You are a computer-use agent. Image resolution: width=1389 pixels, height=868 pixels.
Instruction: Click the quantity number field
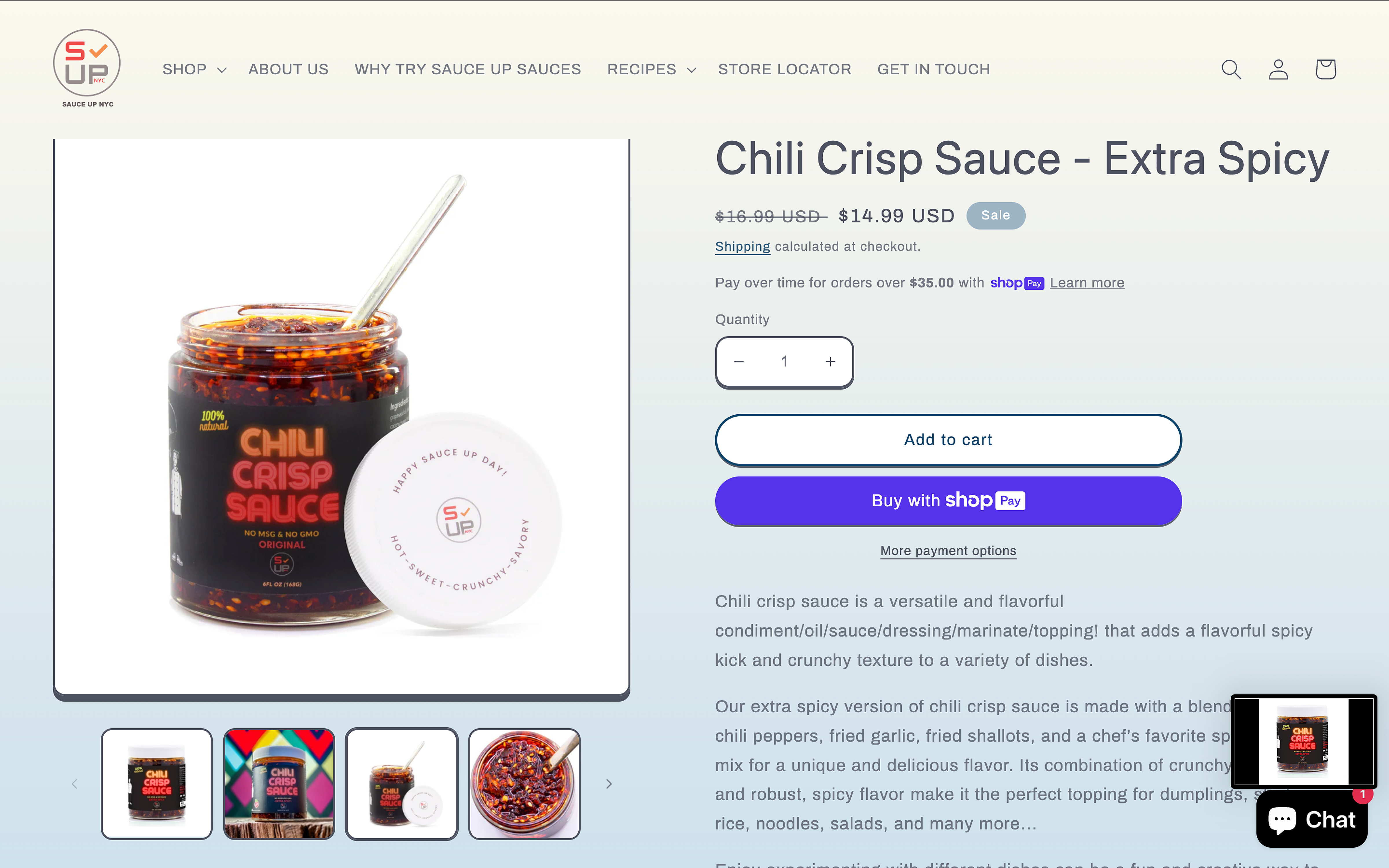(784, 362)
